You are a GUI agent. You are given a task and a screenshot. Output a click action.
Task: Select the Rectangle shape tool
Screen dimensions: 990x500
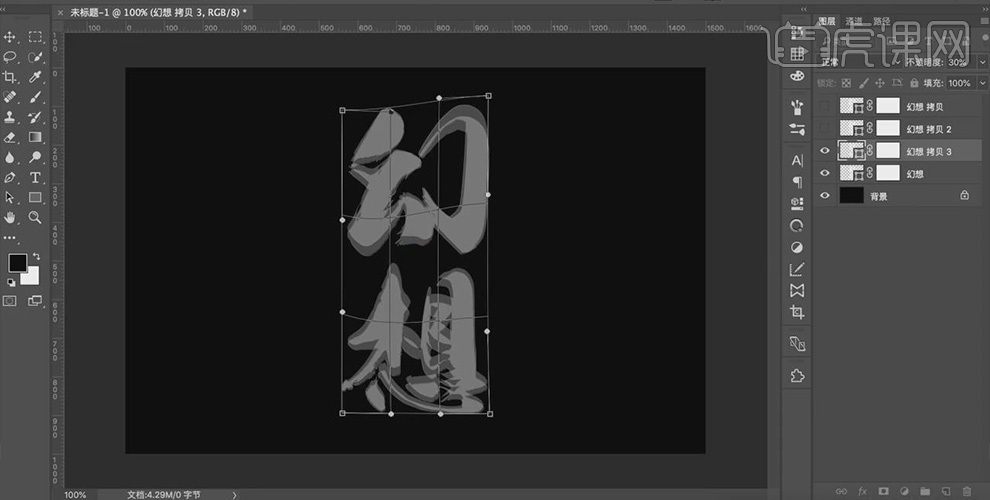pyautogui.click(x=35, y=198)
